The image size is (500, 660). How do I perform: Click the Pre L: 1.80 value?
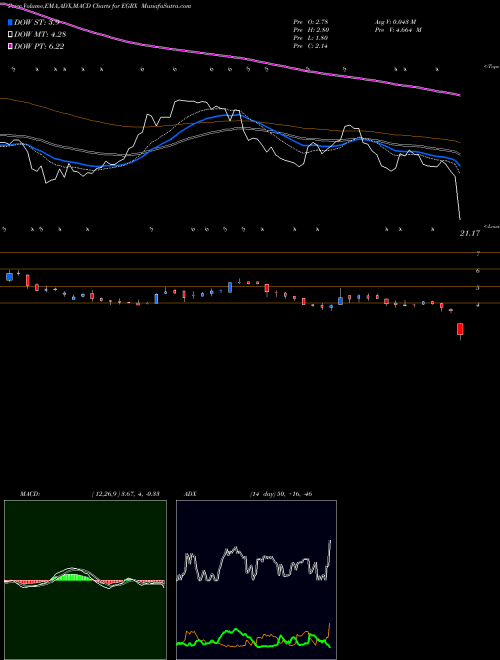point(311,38)
